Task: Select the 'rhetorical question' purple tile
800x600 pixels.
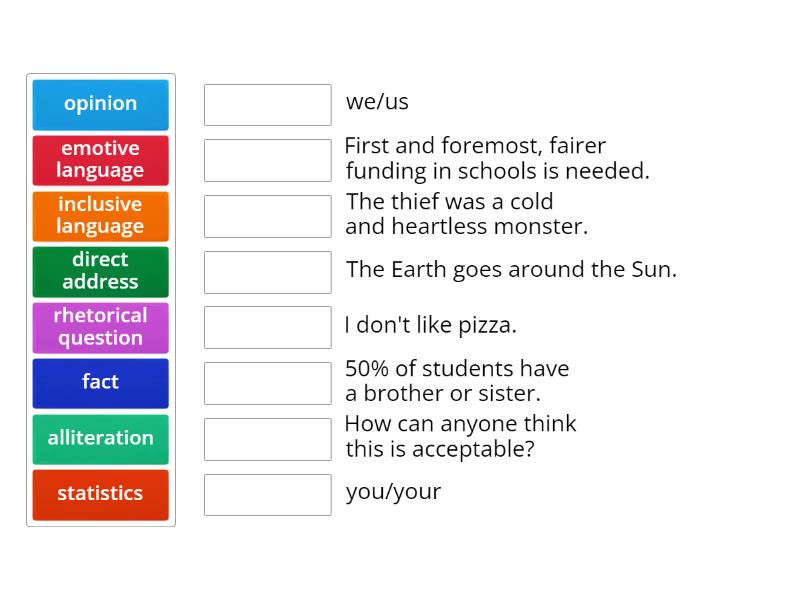Action: [x=100, y=327]
